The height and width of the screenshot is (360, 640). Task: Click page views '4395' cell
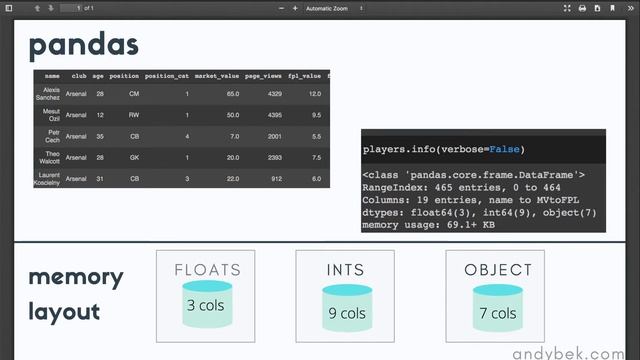coord(275,115)
